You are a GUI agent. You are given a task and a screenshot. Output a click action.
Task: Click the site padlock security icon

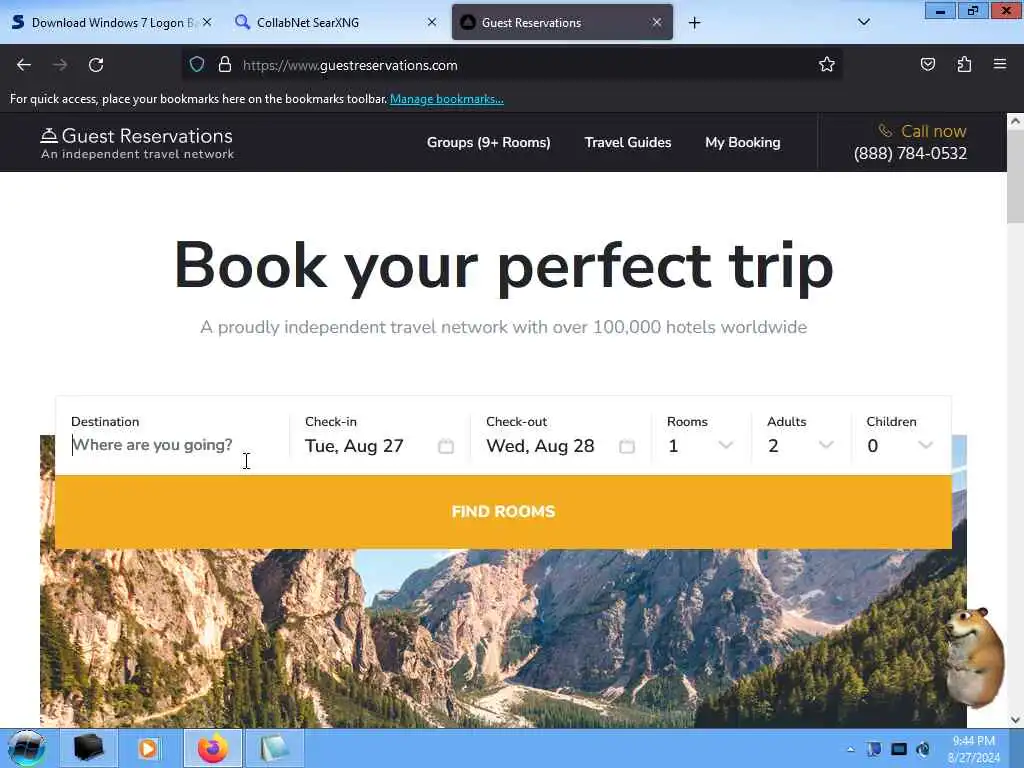(225, 65)
